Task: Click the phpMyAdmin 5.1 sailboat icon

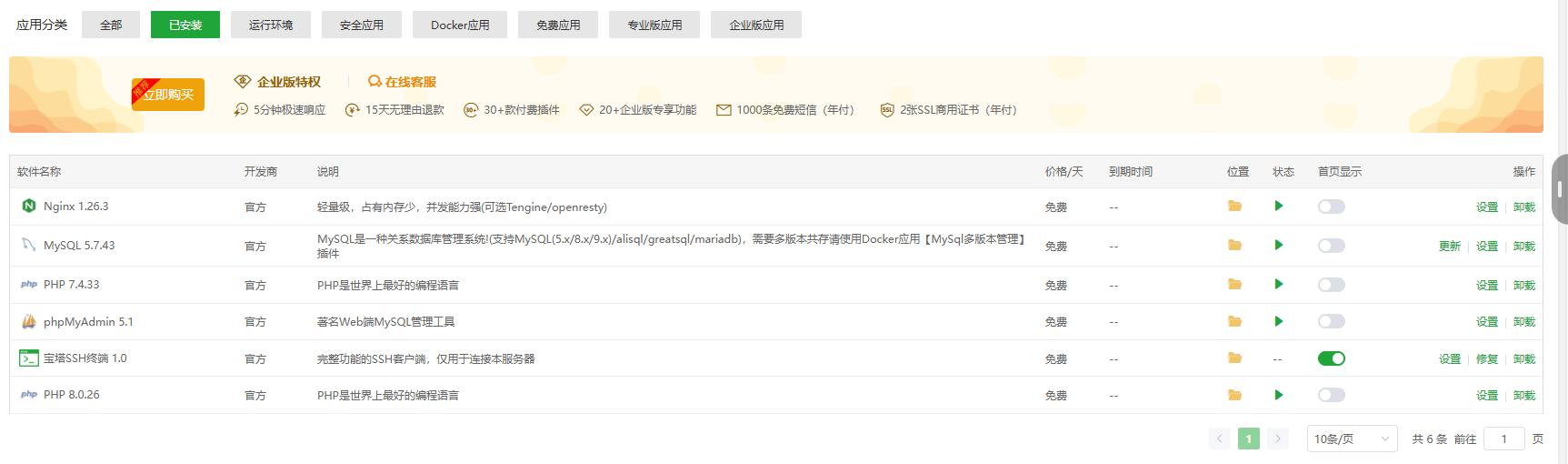Action: click(x=29, y=321)
